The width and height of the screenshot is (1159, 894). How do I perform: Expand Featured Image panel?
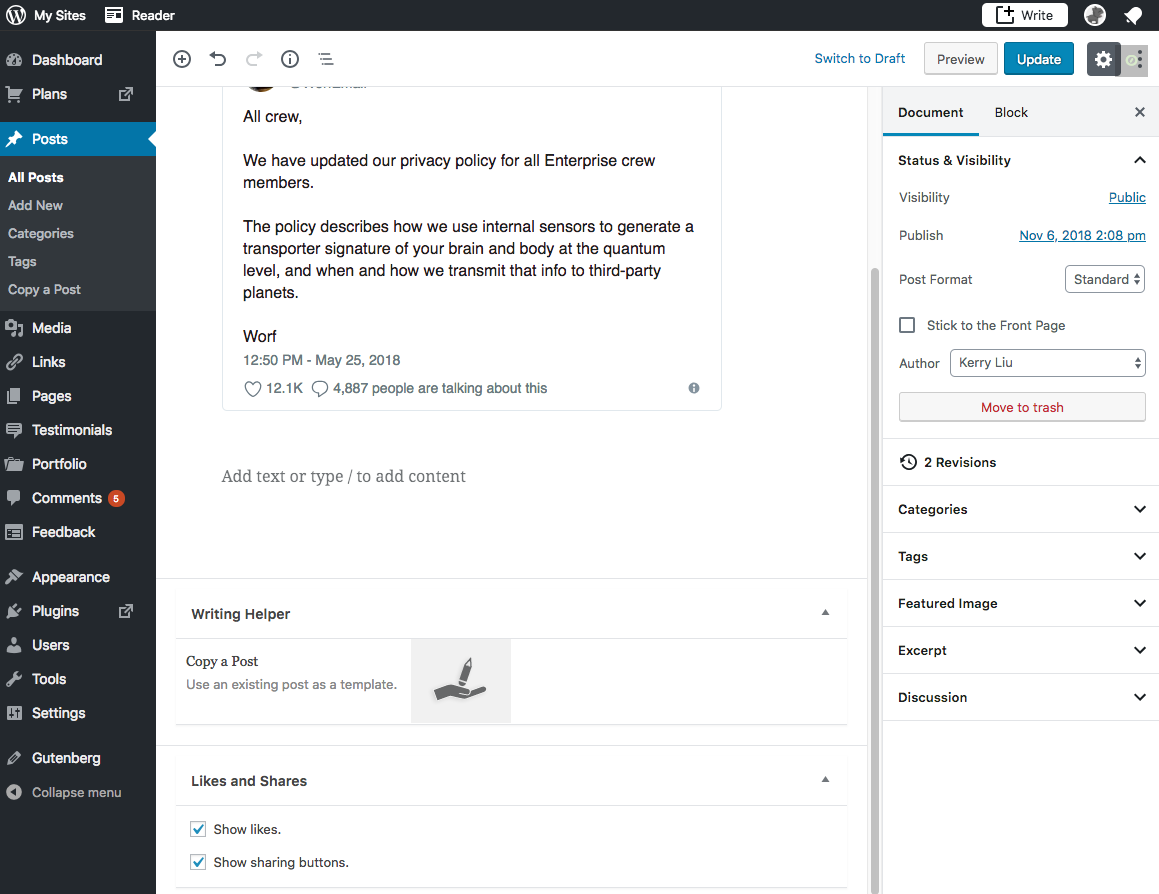[x=1021, y=603]
